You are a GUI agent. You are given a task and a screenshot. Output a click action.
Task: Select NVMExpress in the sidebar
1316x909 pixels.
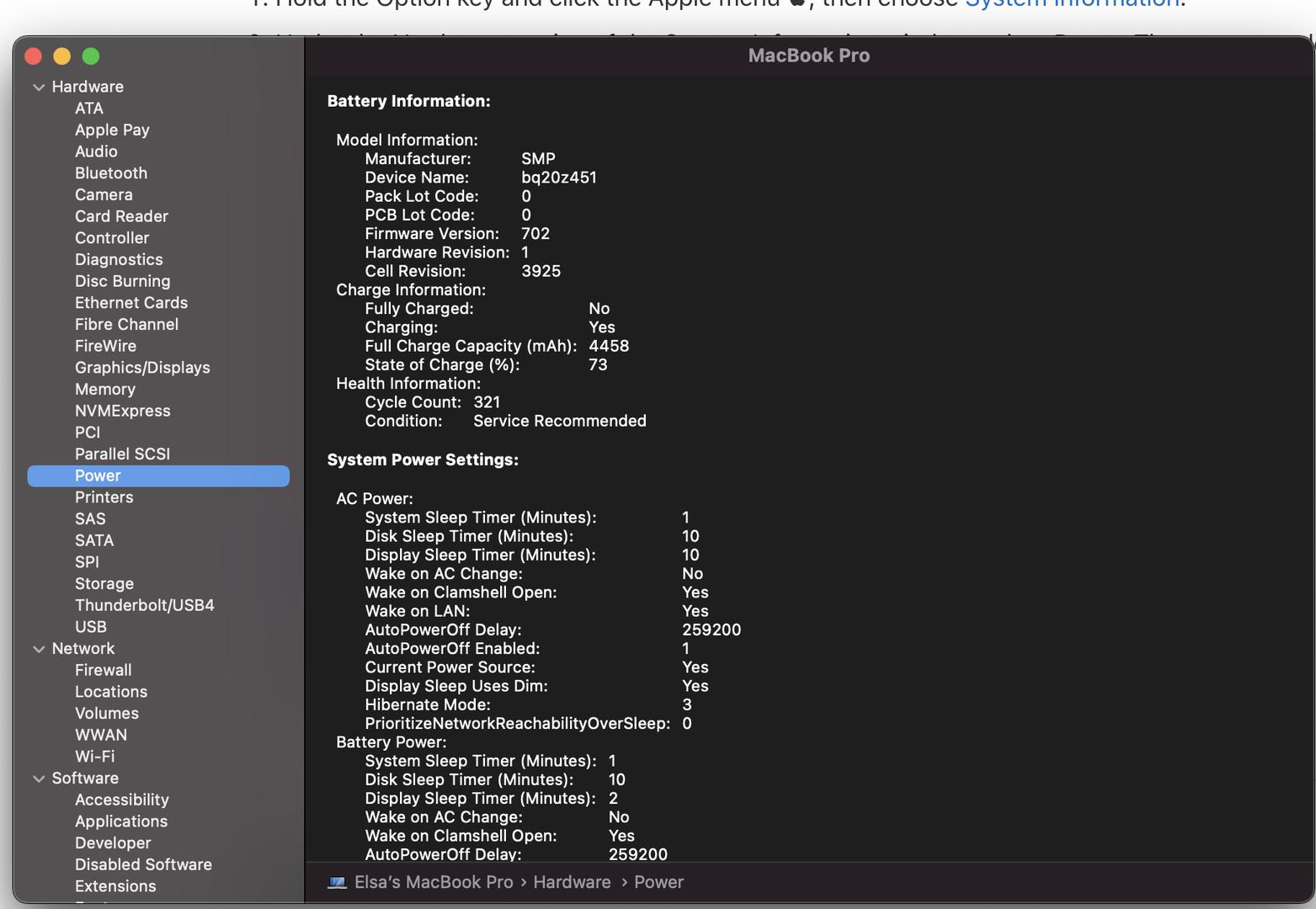click(123, 411)
